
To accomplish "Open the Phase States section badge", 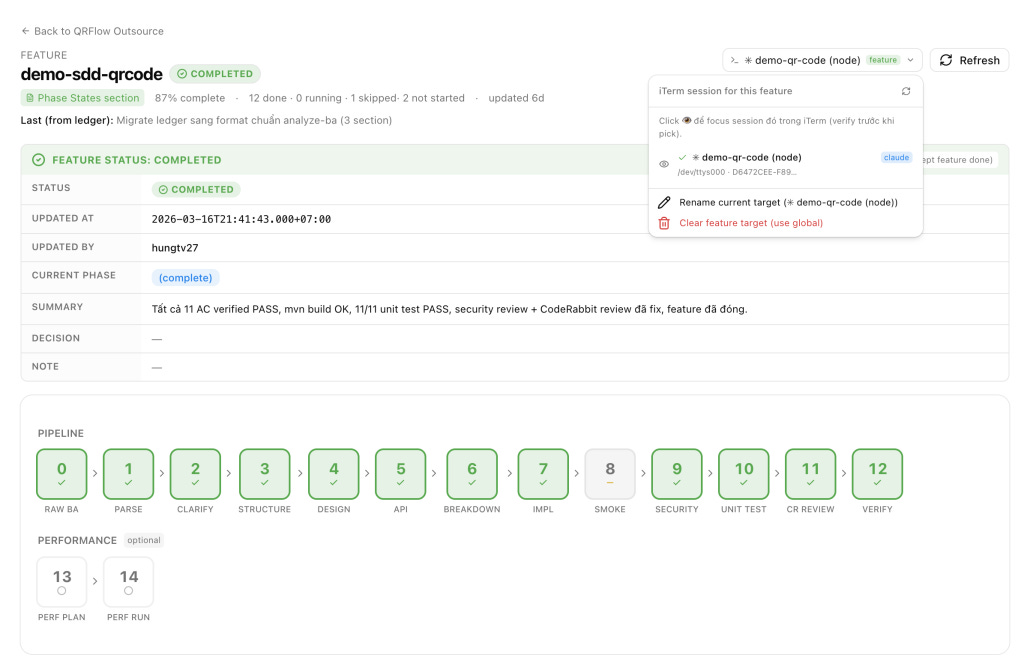I will click(82, 98).
